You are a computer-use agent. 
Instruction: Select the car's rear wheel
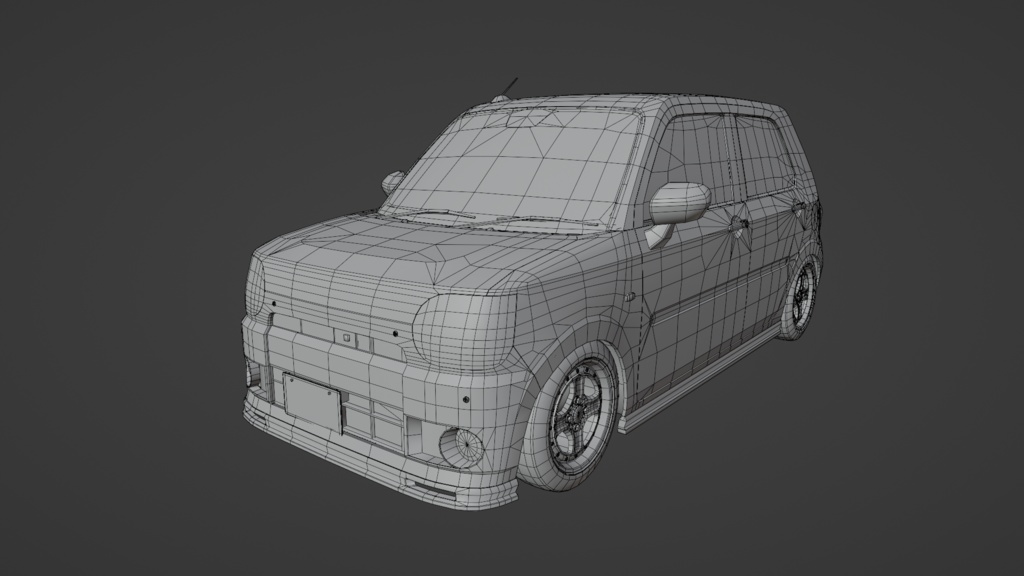coord(801,298)
